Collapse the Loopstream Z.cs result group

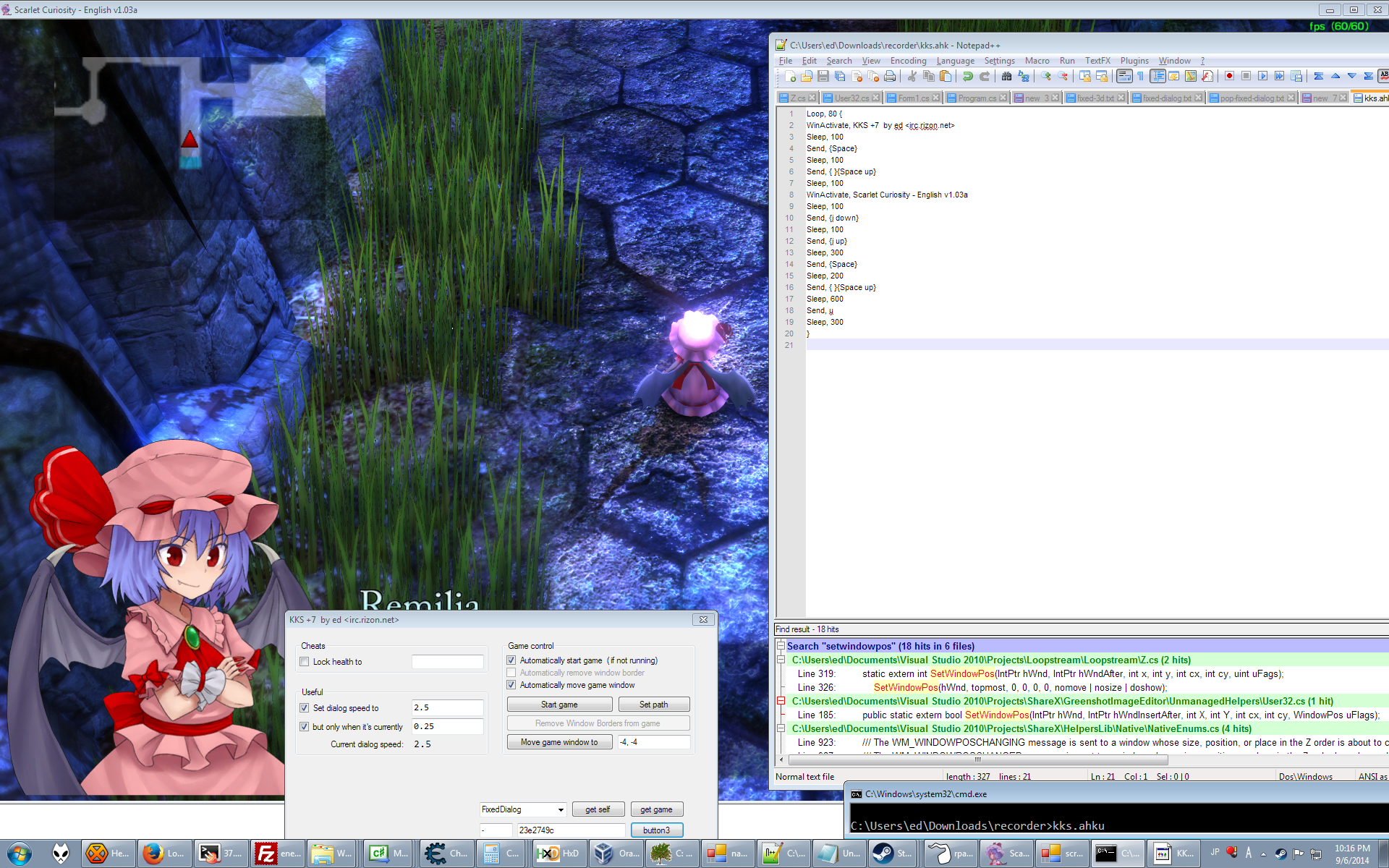(x=781, y=660)
